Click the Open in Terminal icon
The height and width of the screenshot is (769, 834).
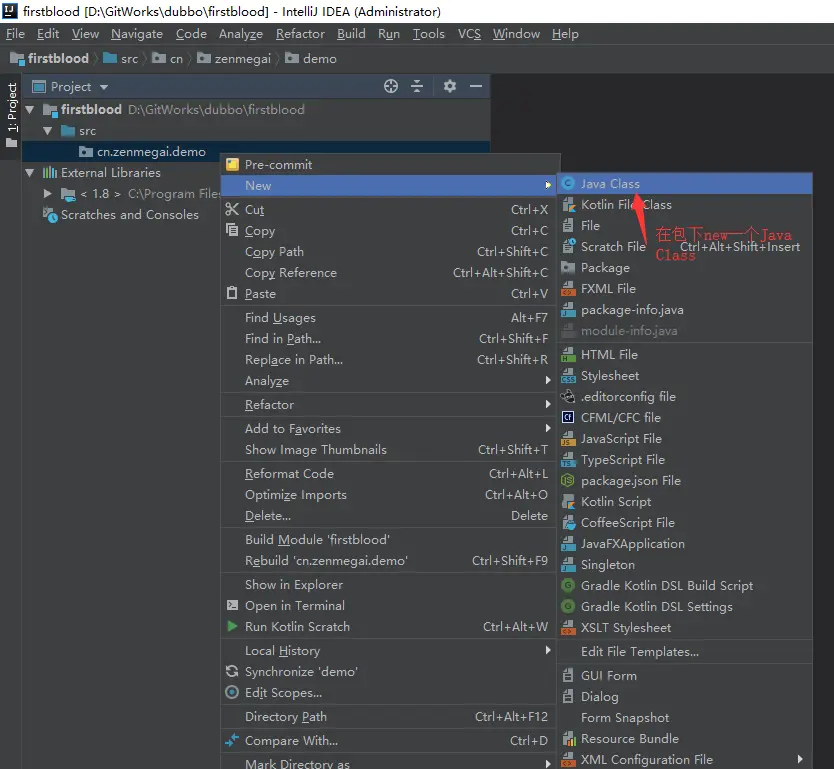[232, 605]
